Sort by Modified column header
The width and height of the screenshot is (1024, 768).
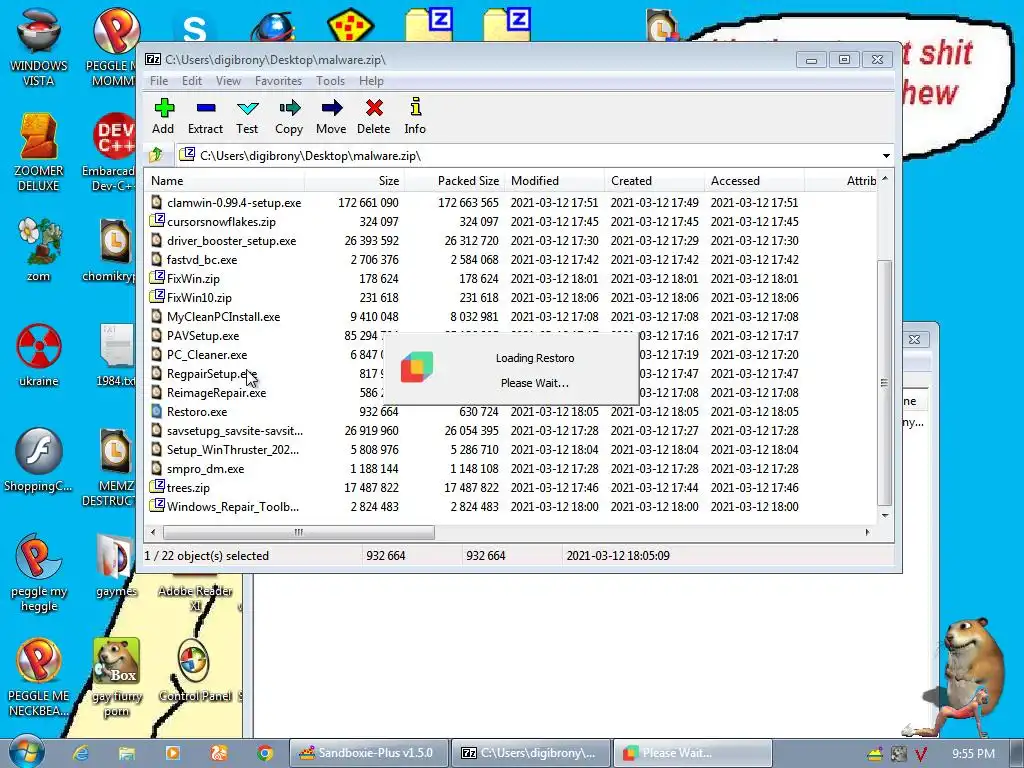(554, 181)
